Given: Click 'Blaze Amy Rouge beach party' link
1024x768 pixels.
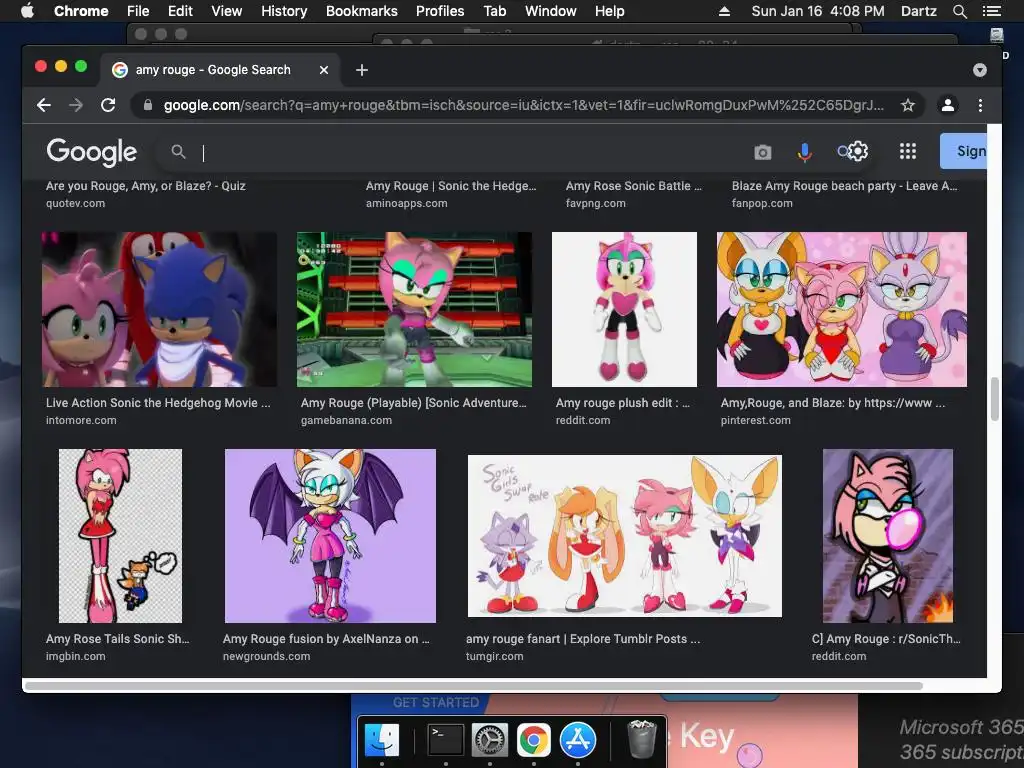Looking at the screenshot, I should click(844, 186).
